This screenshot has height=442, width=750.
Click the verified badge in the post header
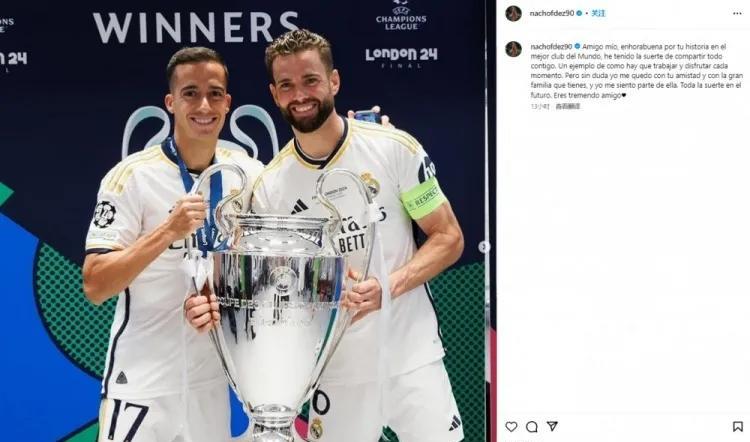(579, 13)
